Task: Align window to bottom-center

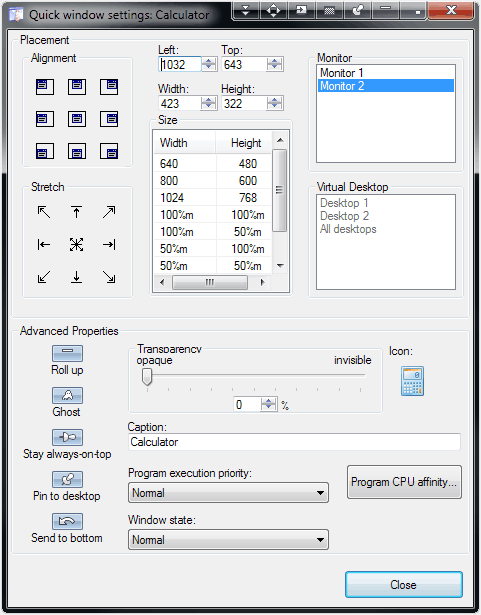Action: click(77, 151)
